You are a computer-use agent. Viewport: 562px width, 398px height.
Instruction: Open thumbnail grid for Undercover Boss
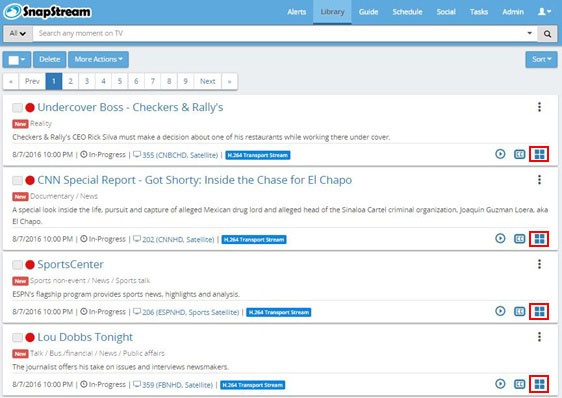[x=539, y=154]
